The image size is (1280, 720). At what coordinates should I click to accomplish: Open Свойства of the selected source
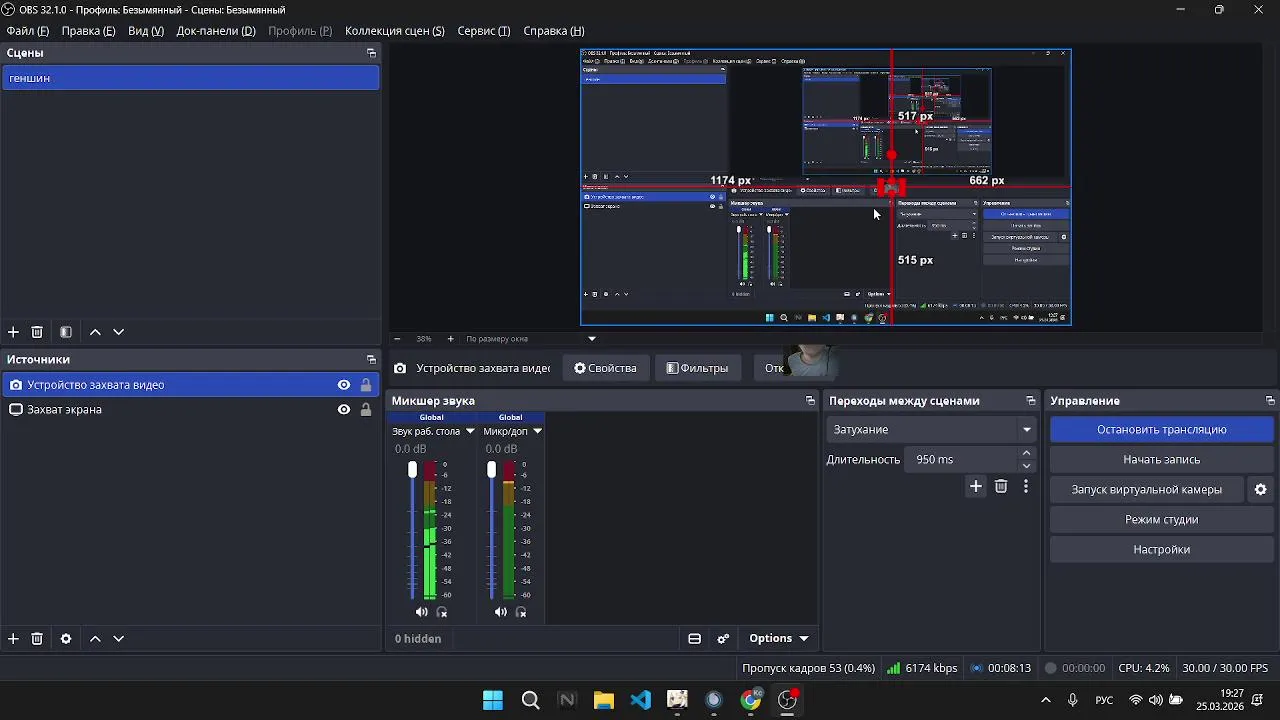tap(605, 368)
